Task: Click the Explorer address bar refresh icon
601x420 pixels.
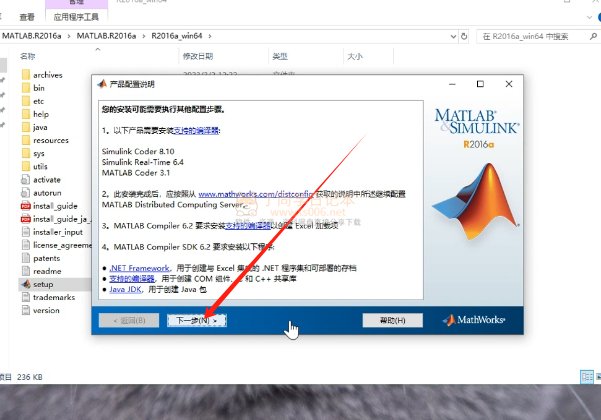Action: pos(464,36)
